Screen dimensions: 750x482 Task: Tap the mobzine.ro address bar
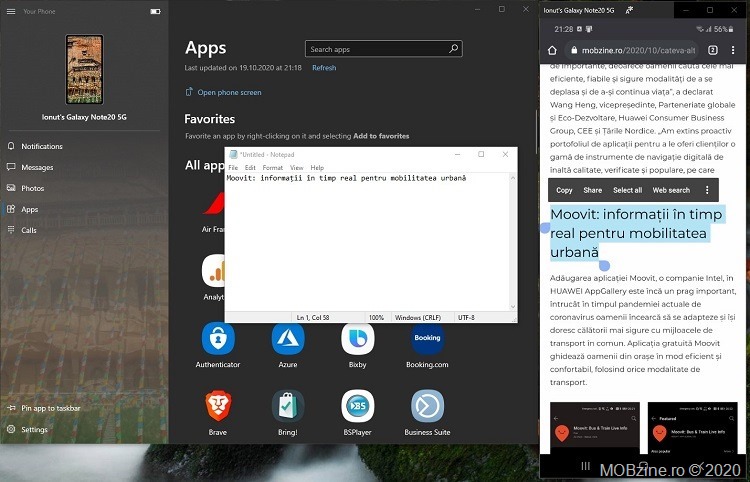coord(633,50)
